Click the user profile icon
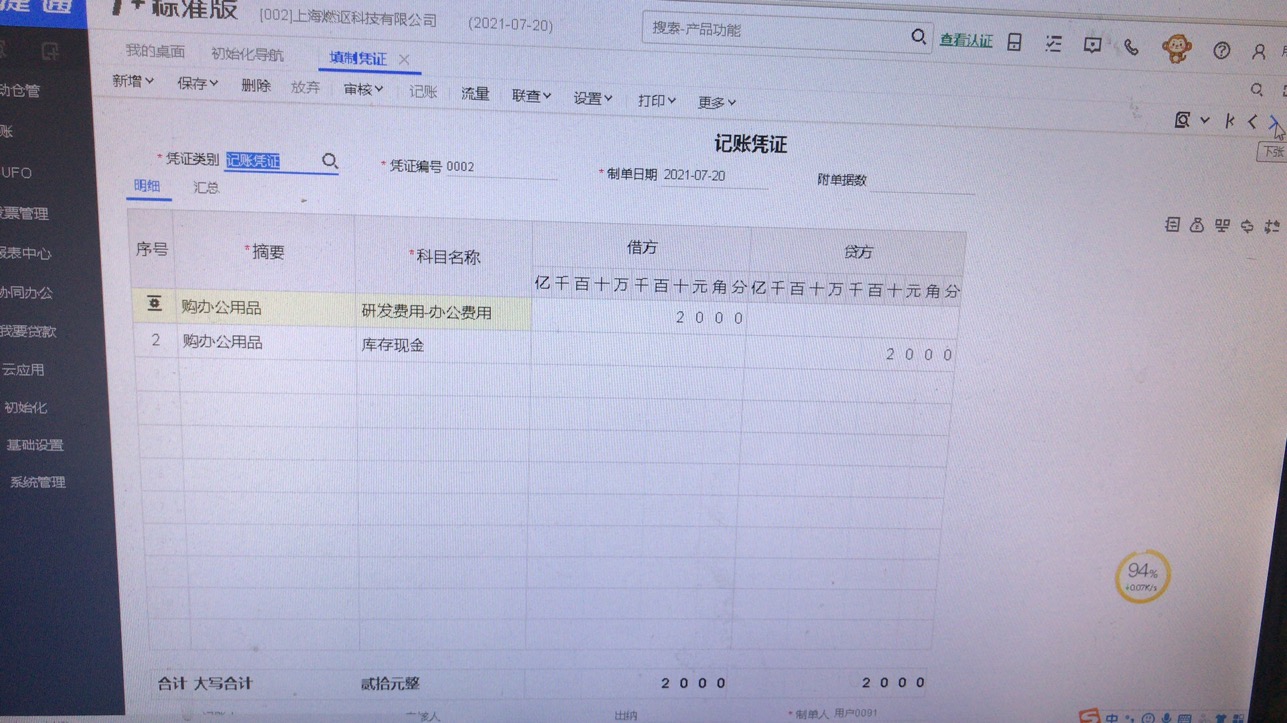The width and height of the screenshot is (1287, 723). (x=1259, y=51)
